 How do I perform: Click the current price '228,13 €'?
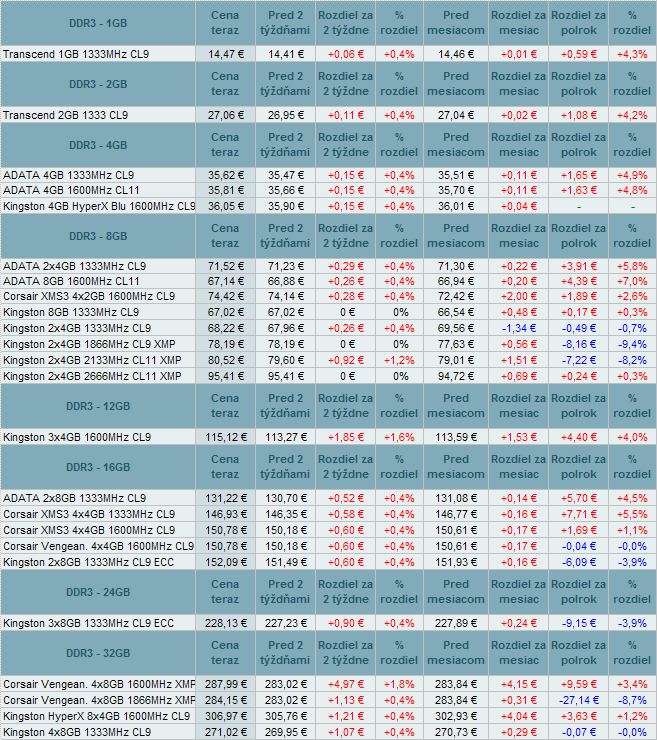point(226,623)
